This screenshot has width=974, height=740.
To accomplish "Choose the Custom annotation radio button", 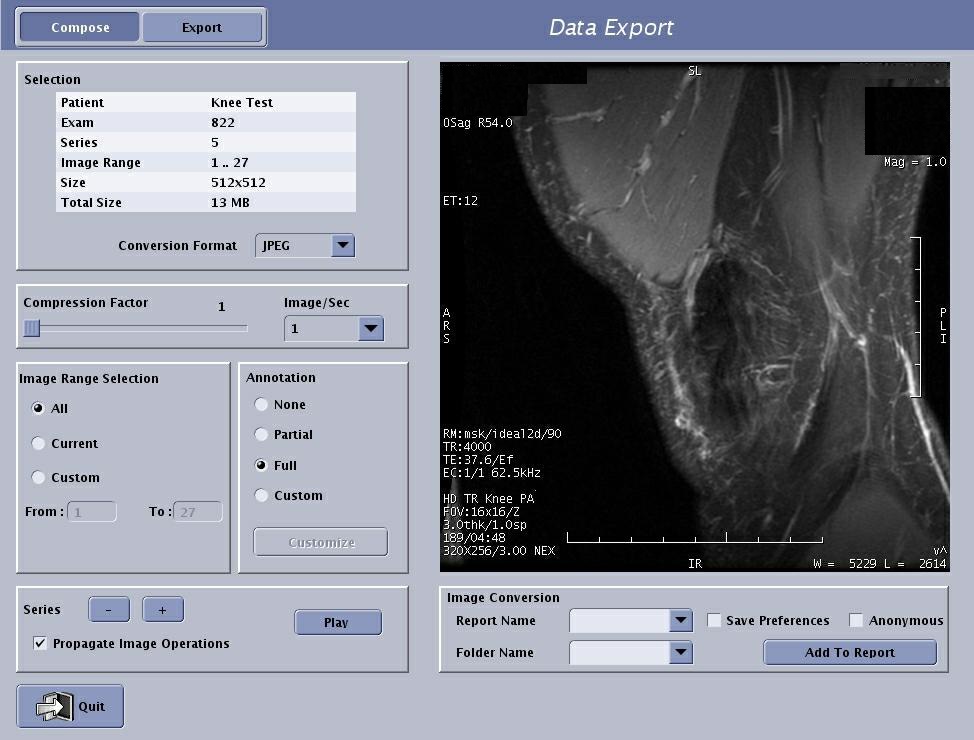I will (x=261, y=496).
